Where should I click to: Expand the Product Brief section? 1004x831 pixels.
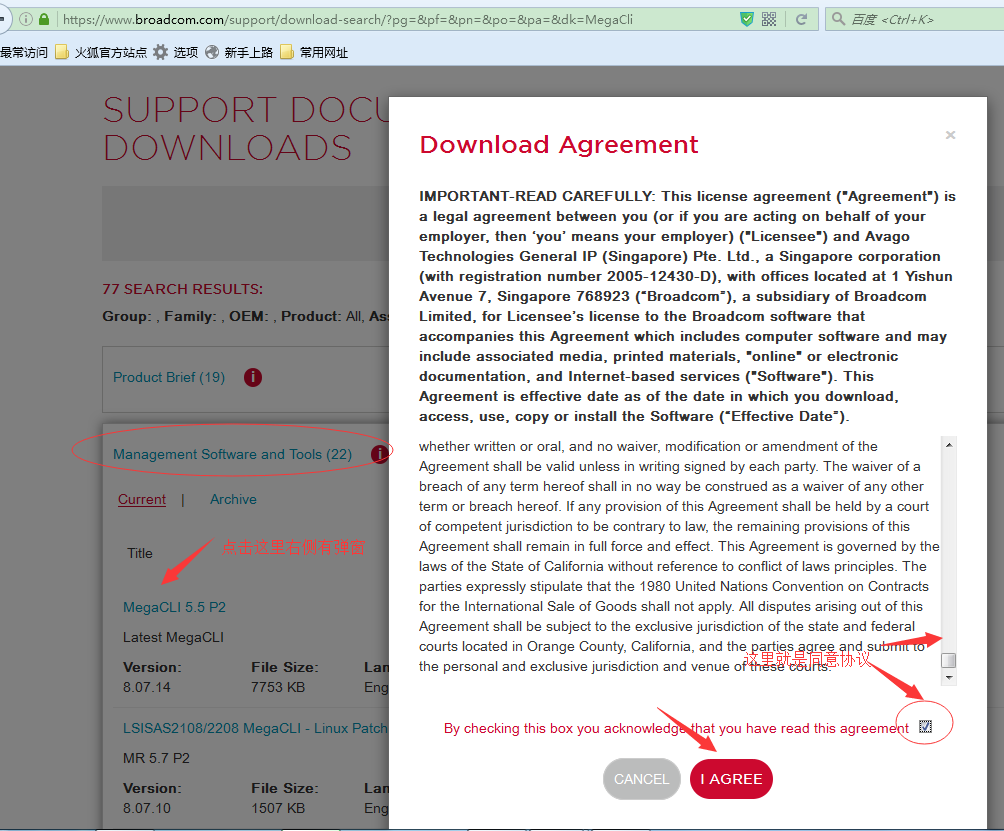click(169, 377)
